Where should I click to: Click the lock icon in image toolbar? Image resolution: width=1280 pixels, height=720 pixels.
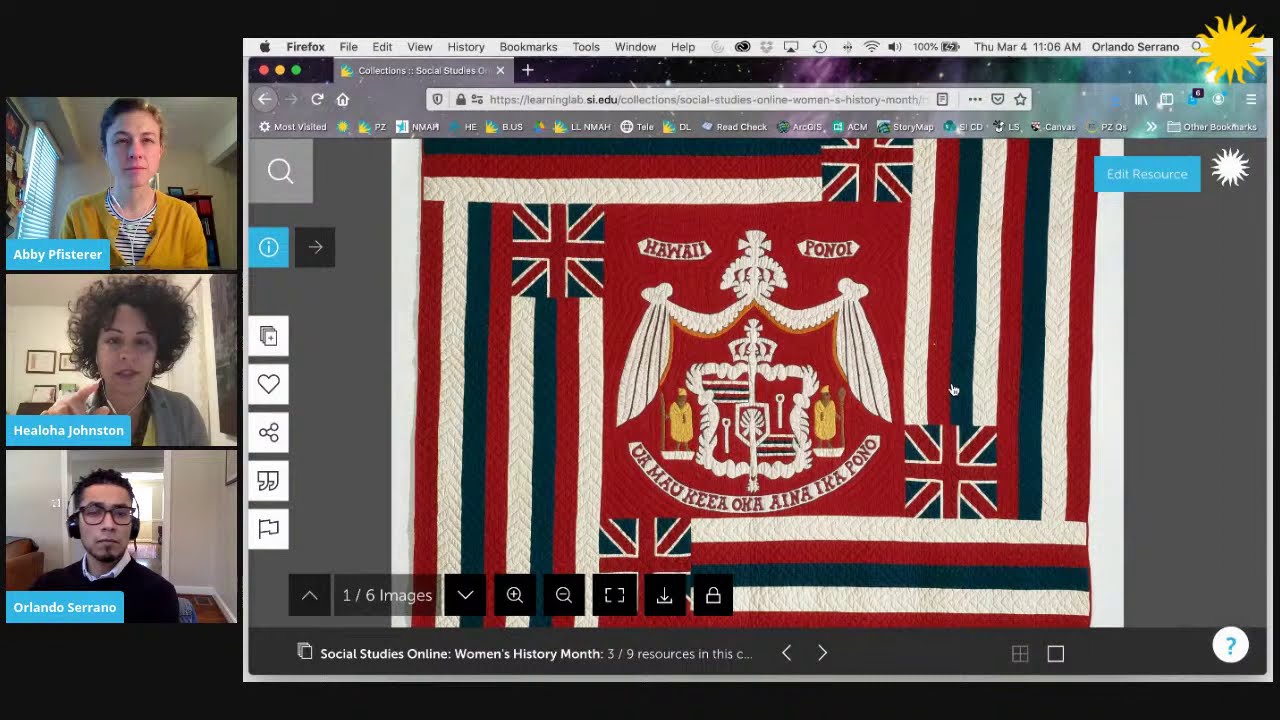point(713,595)
